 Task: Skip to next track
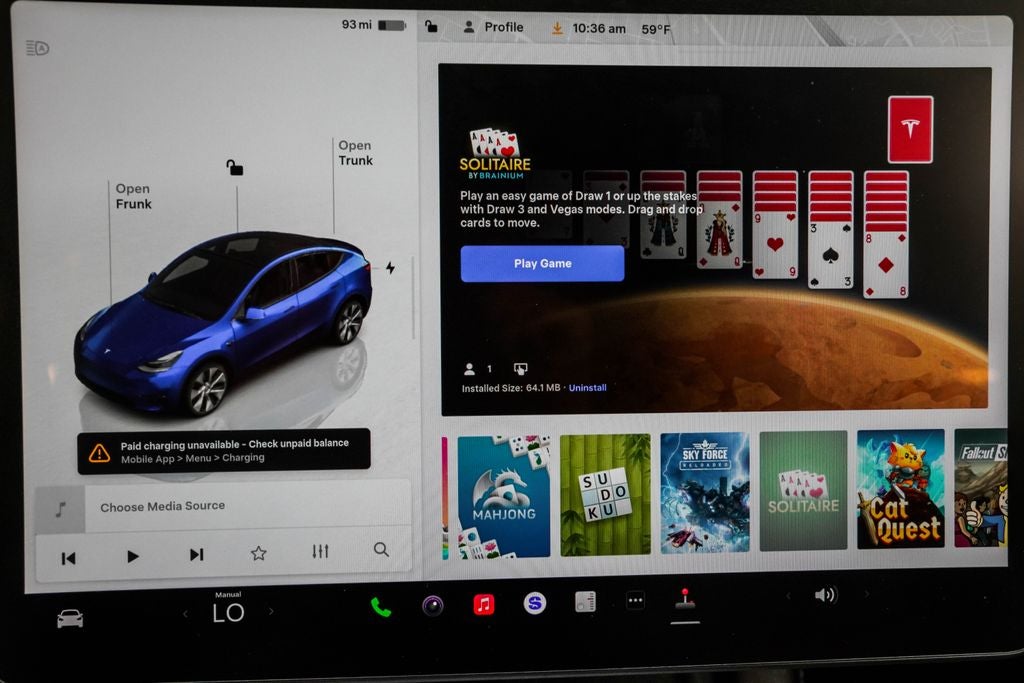point(197,554)
